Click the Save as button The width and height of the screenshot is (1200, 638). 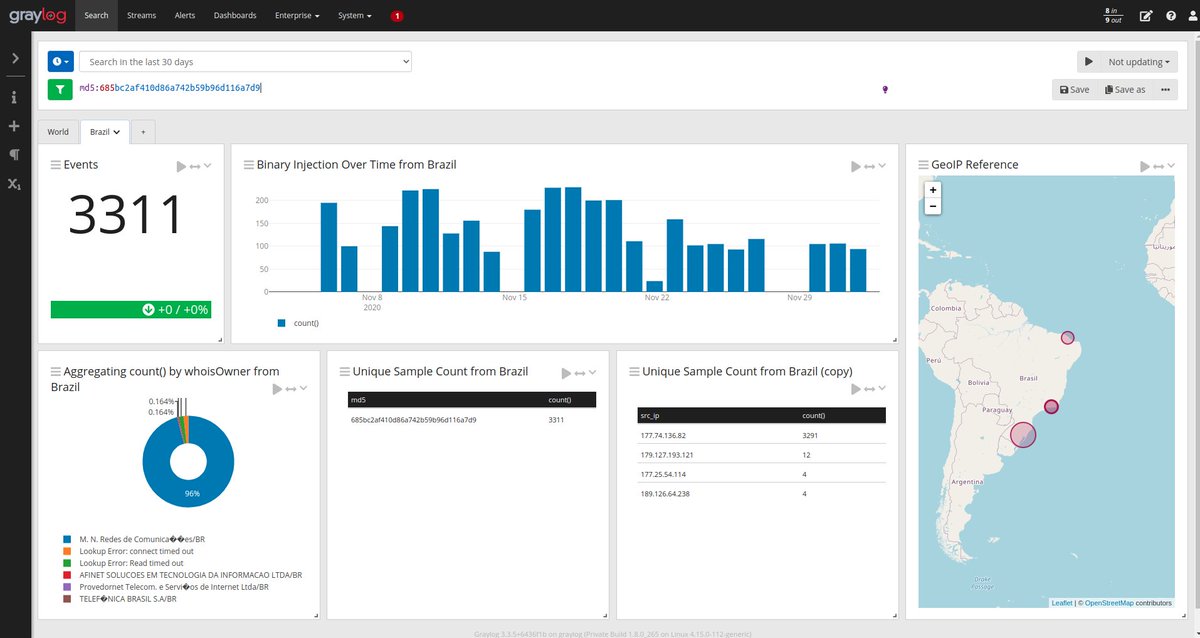pos(1125,89)
